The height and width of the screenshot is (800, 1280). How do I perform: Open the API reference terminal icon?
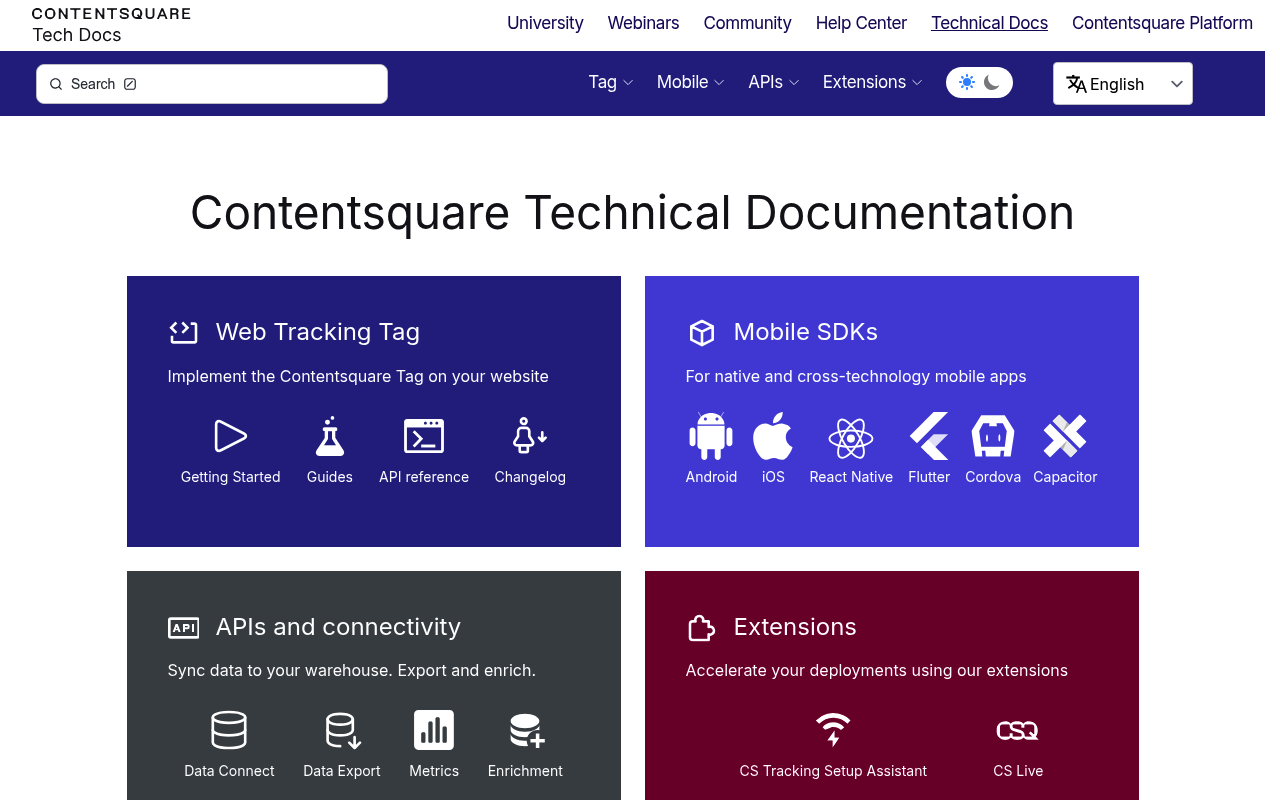(x=424, y=436)
